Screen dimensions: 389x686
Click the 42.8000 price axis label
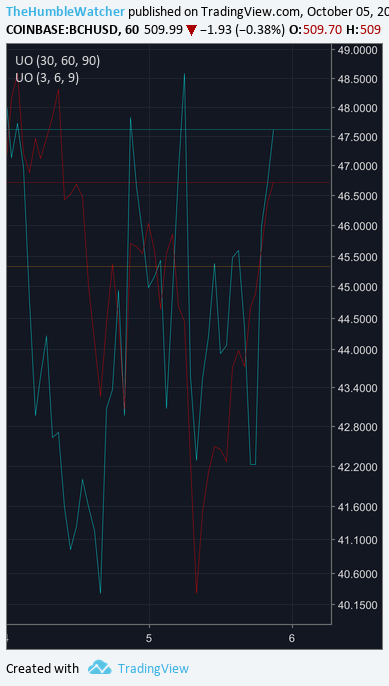coord(357,427)
